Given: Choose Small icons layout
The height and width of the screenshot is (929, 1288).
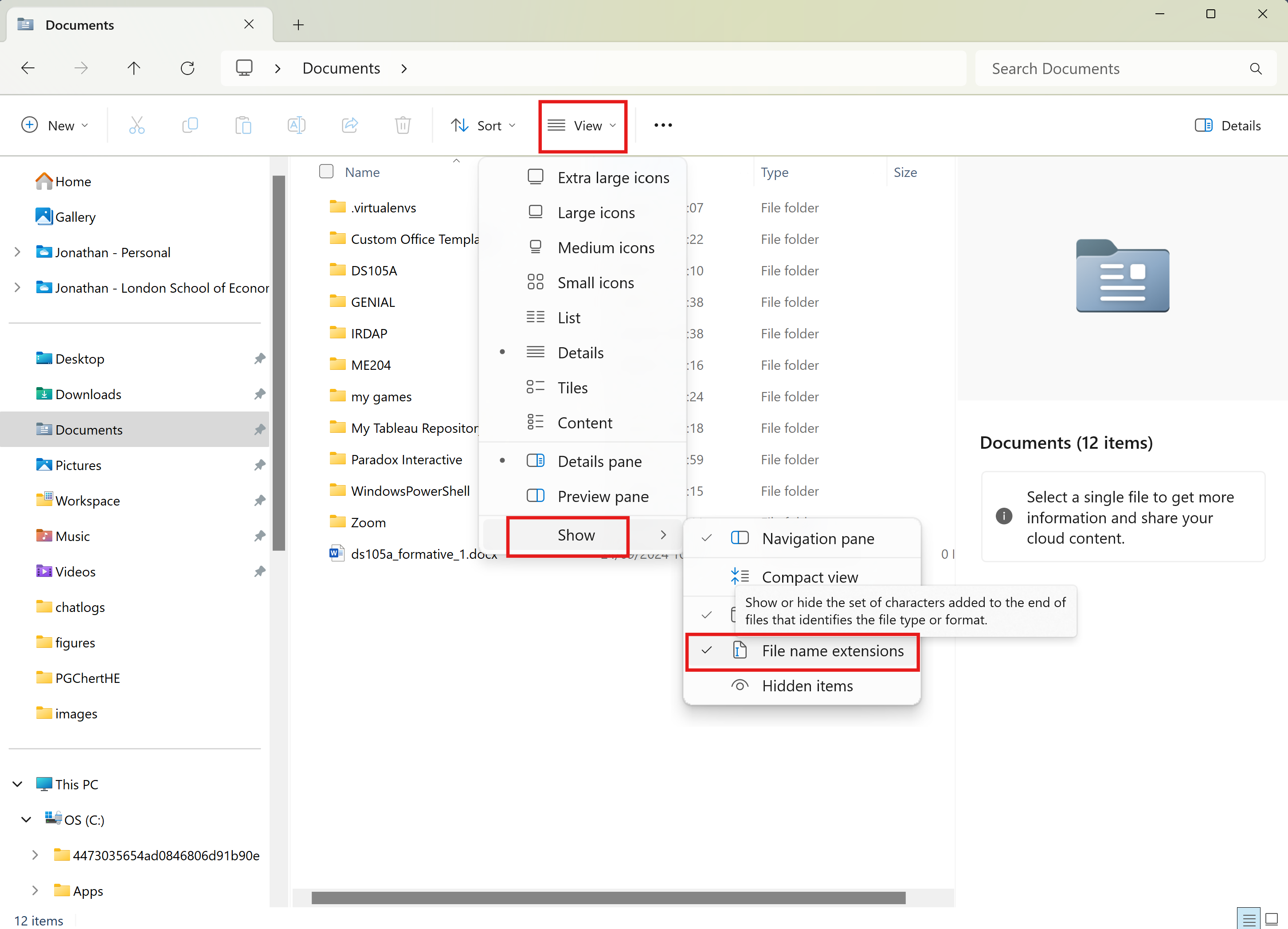Looking at the screenshot, I should click(x=583, y=283).
